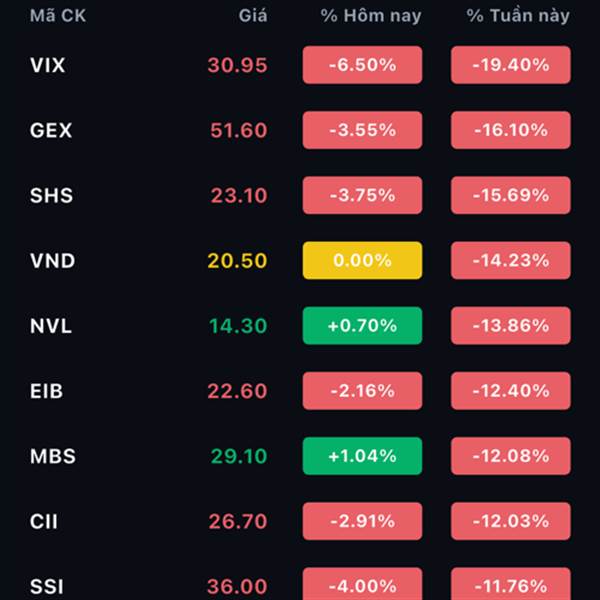Click the green +1.04% badge for MBS
The height and width of the screenshot is (600, 600).
(362, 456)
